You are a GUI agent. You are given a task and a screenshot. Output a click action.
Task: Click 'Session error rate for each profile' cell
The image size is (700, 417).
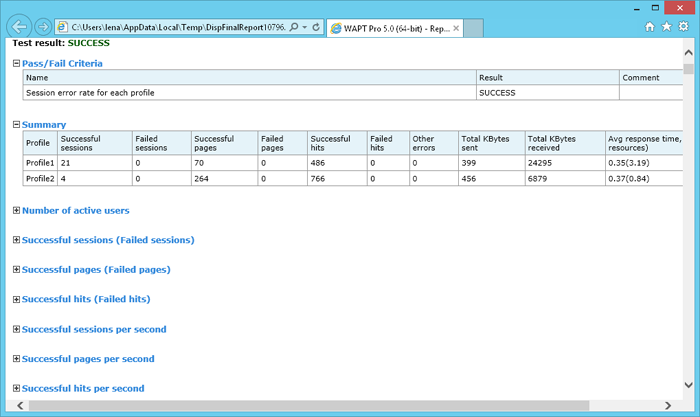(x=250, y=93)
